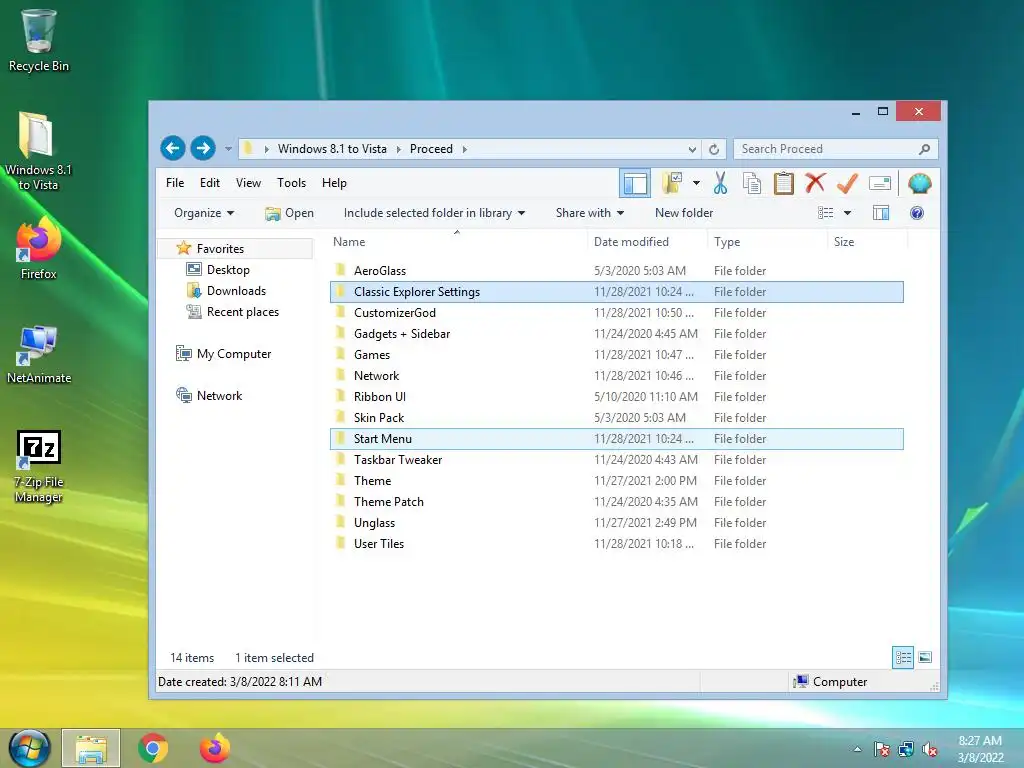The height and width of the screenshot is (768, 1024).
Task: Open Chrome from the taskbar
Action: coord(153,748)
